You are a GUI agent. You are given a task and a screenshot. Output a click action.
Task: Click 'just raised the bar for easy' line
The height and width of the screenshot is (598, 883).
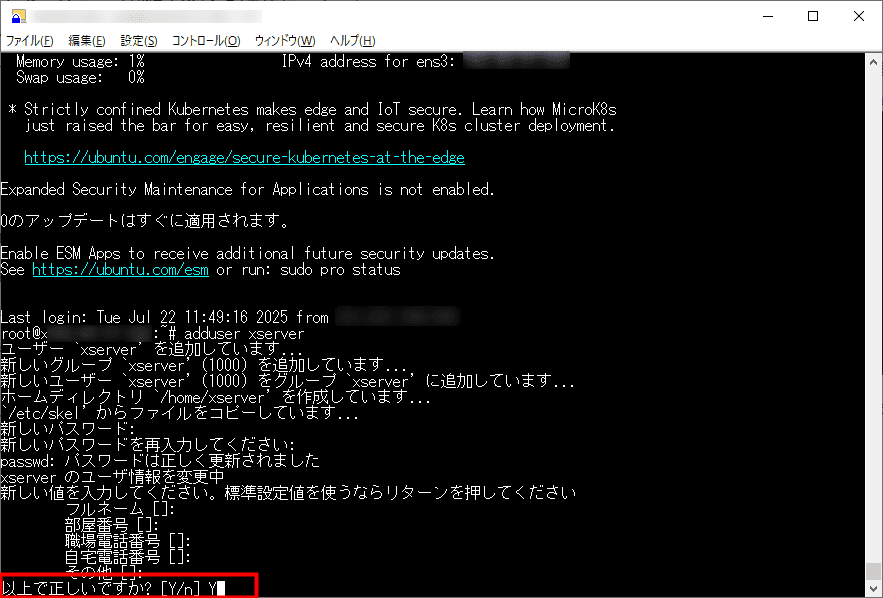pyautogui.click(x=320, y=126)
